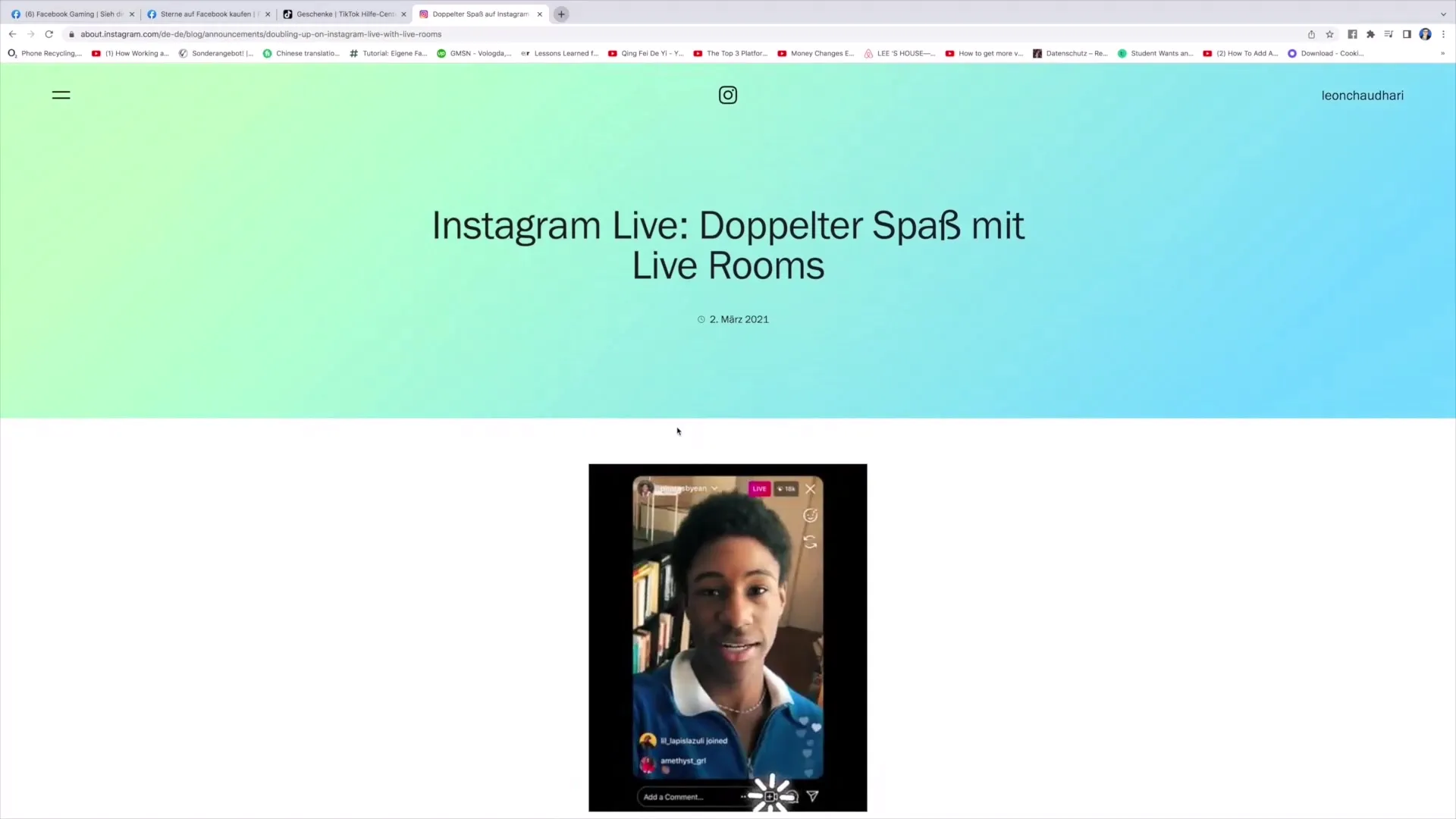Click the face filter icon in the video

811,516
